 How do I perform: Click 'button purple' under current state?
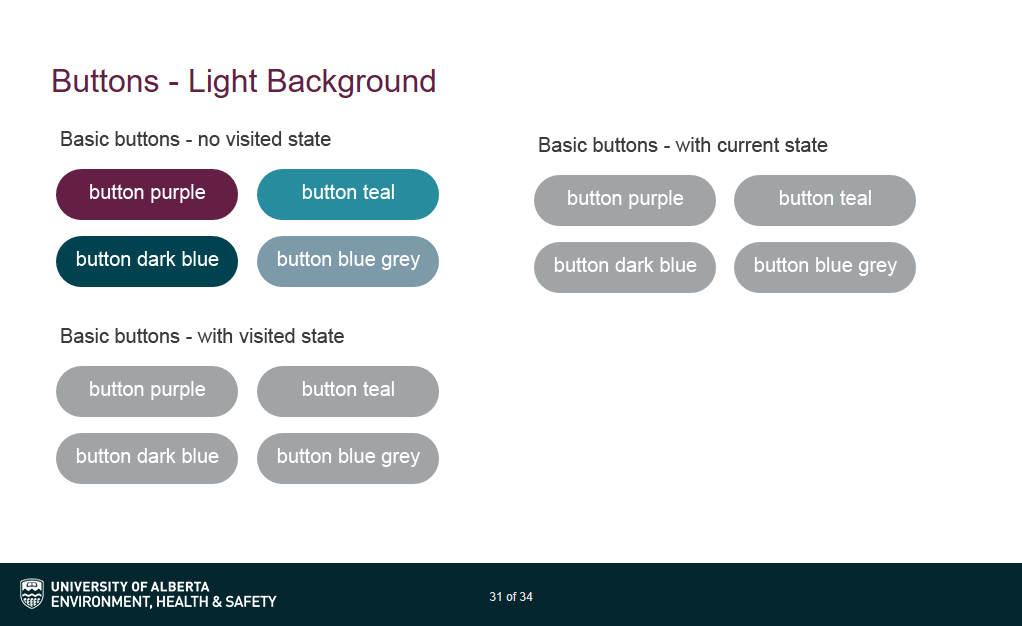(624, 200)
